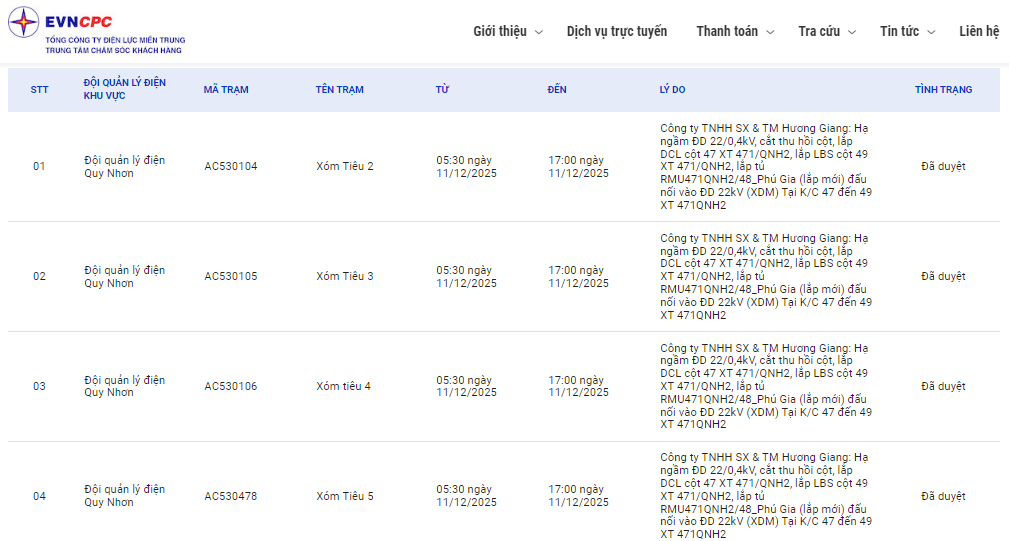The height and width of the screenshot is (541, 1009).
Task: Go to Dịch vụ trực tuyến
Action: tap(616, 31)
